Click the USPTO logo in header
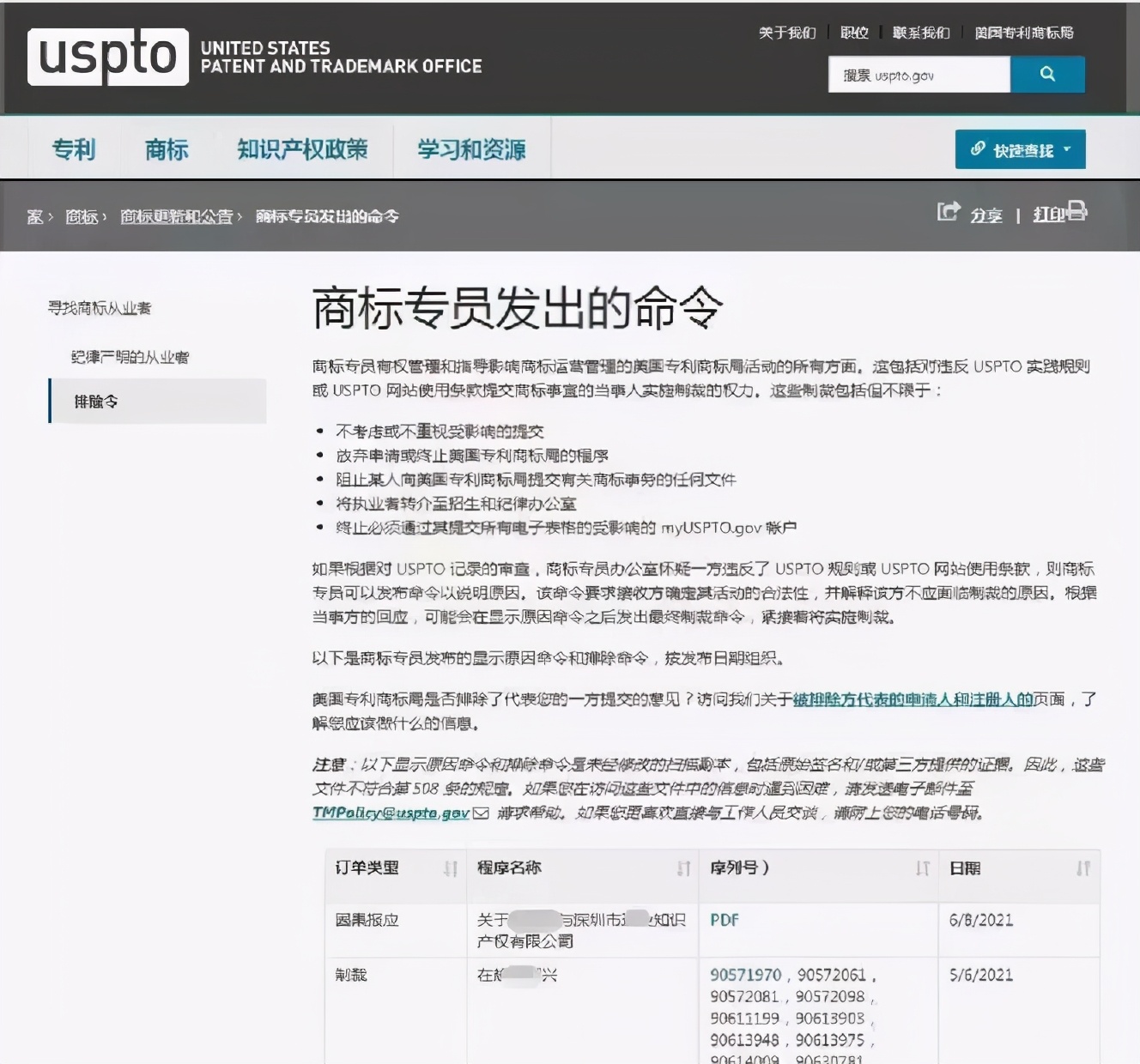The image size is (1140, 1064). 108,57
